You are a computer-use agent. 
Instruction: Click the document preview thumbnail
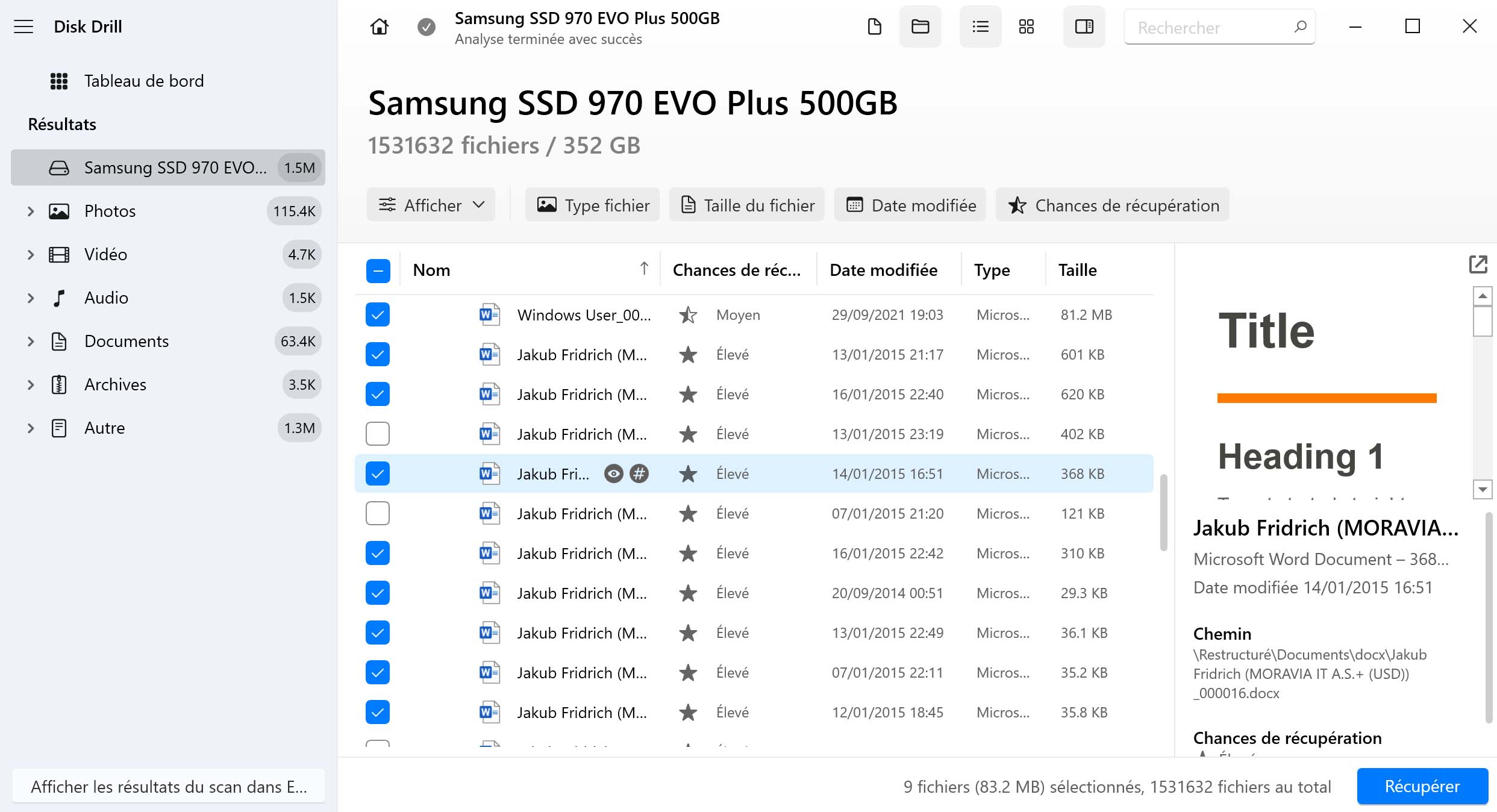click(1327, 393)
